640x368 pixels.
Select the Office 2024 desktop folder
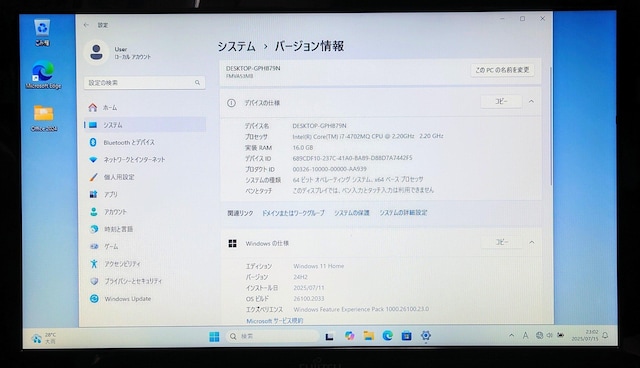[44, 118]
